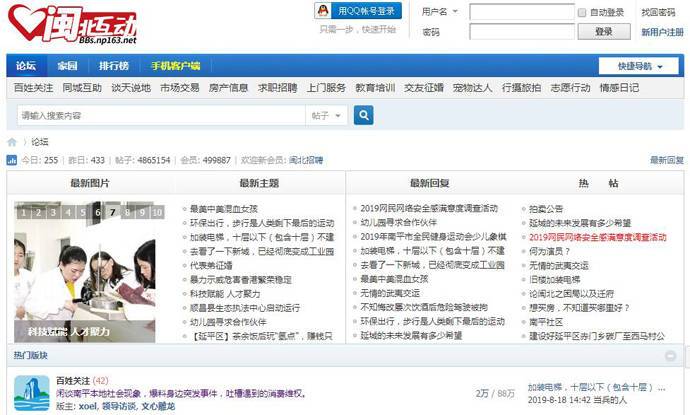The width and height of the screenshot is (690, 415).
Task: Open the 用户名 login type dropdown
Action: coord(441,12)
